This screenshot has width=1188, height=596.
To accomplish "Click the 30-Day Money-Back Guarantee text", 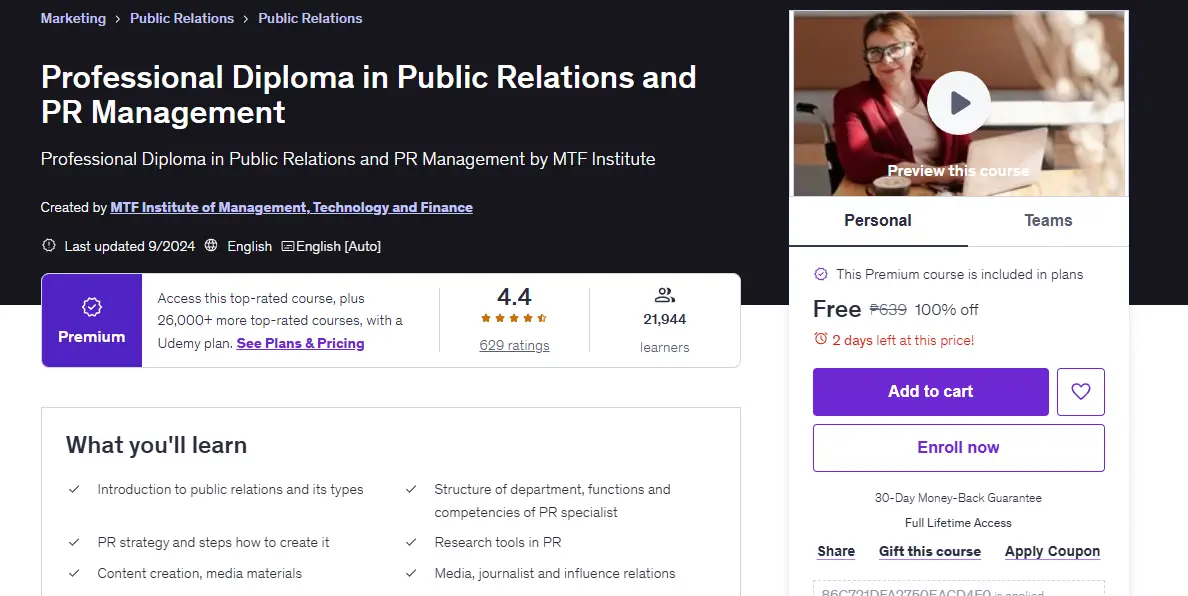I will point(958,498).
